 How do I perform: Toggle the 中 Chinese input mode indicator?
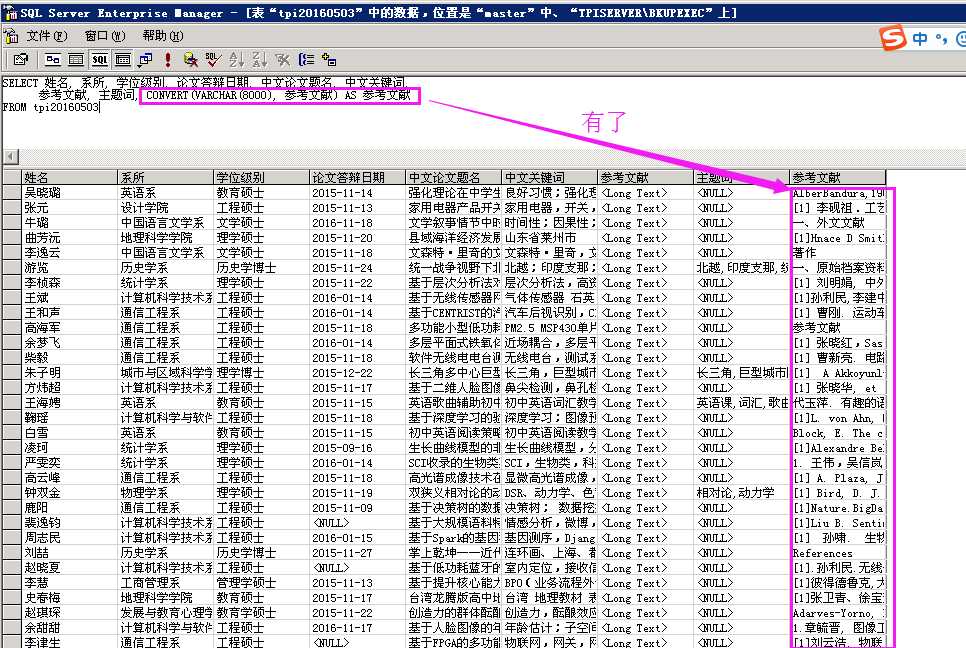[920, 39]
